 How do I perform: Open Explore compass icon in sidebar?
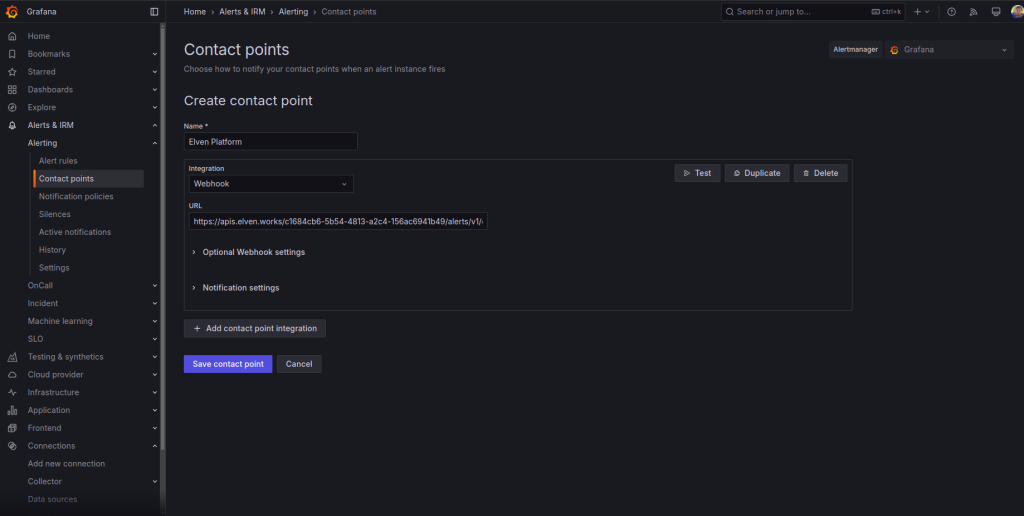point(12,107)
